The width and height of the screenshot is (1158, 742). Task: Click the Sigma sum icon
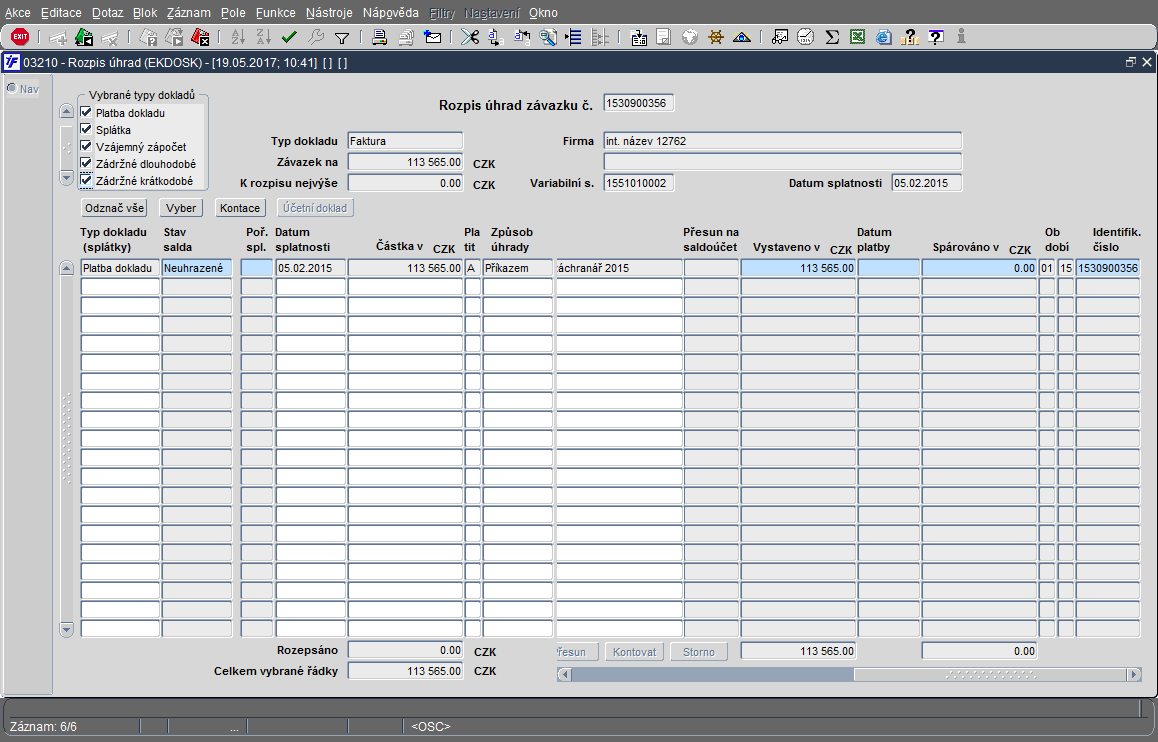coord(832,36)
